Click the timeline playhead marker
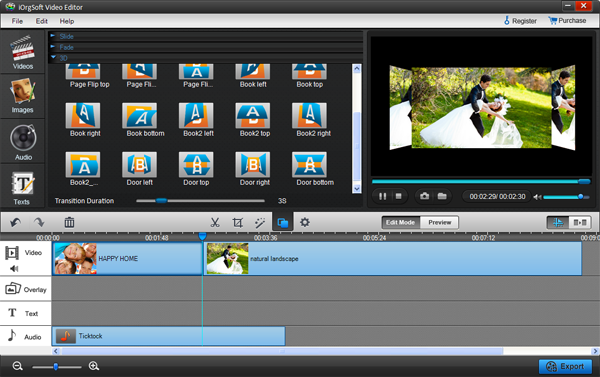 (x=202, y=236)
